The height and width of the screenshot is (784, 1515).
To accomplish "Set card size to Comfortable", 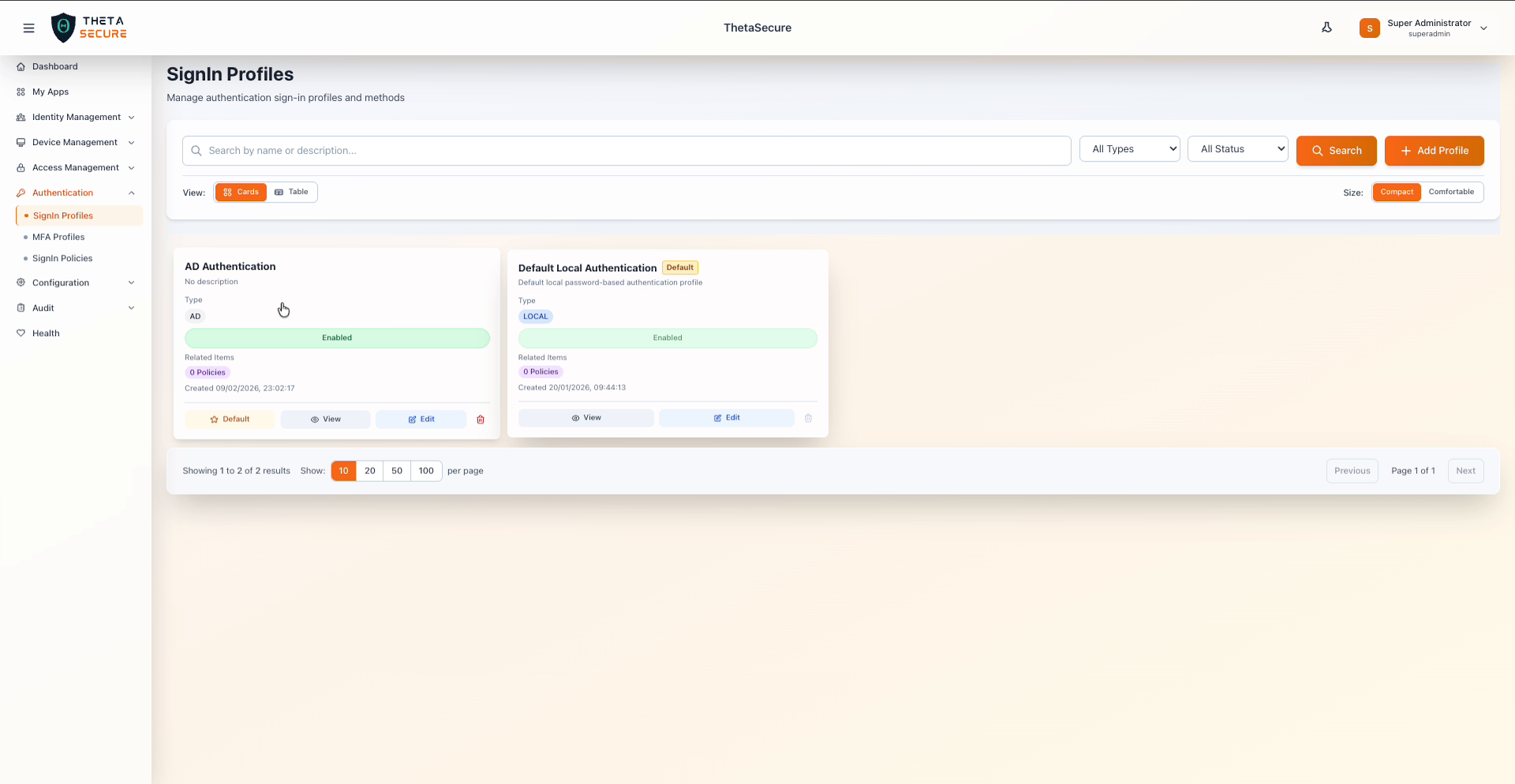I will [1452, 192].
